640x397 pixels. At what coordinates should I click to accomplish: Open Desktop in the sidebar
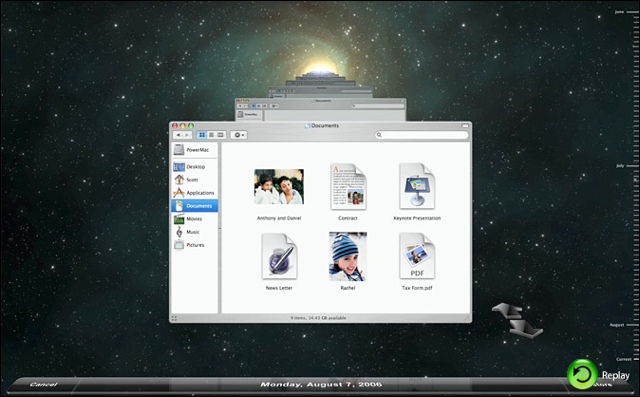pyautogui.click(x=194, y=166)
